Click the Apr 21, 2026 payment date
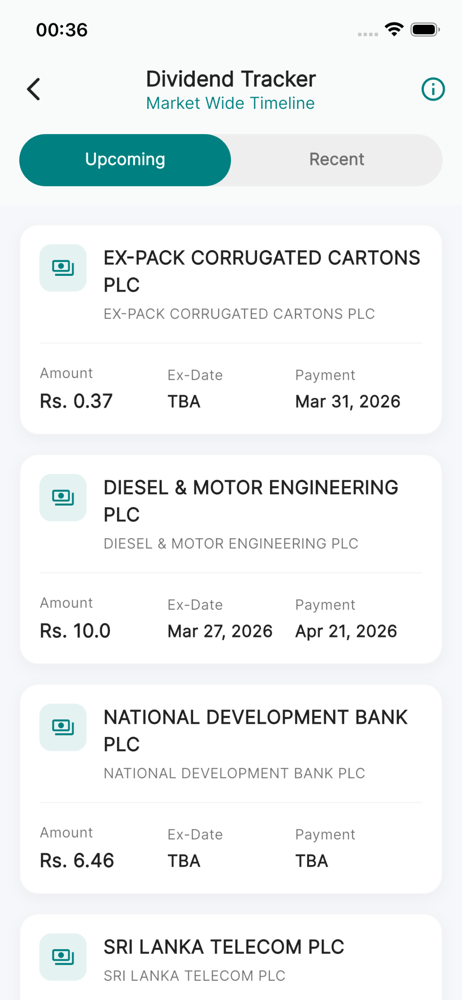This screenshot has width=462, height=1000. pos(346,631)
